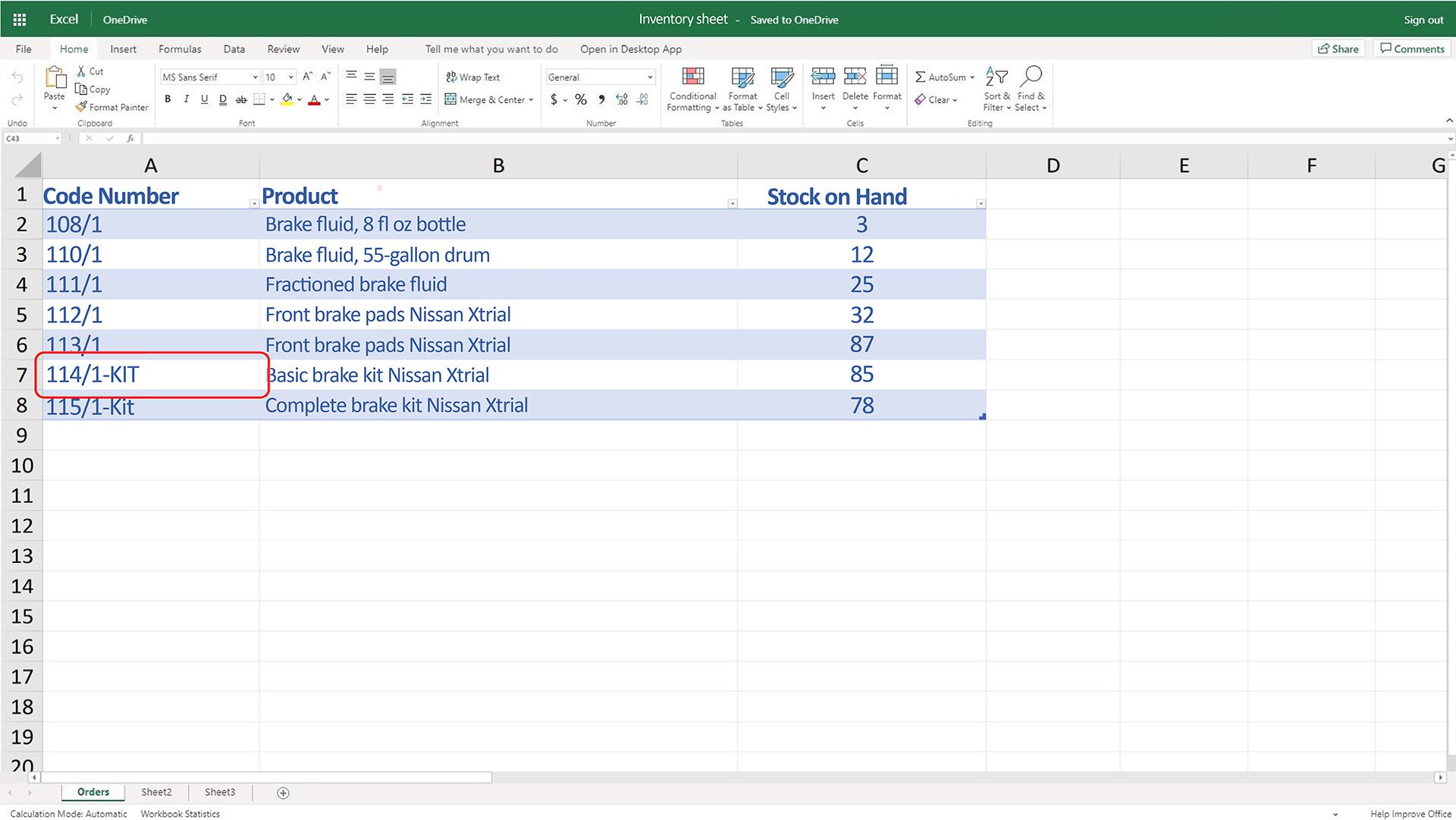Click the yellow fill color swatch
Image resolution: width=1456 pixels, height=820 pixels.
pyautogui.click(x=287, y=99)
